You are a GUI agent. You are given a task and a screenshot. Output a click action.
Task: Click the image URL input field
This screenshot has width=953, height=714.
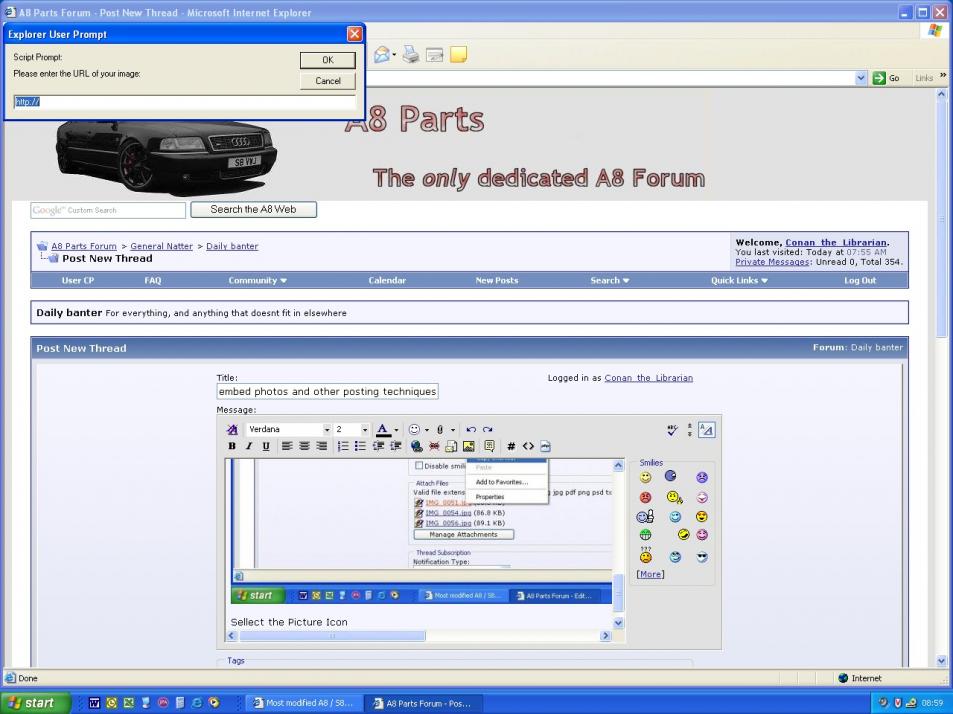coord(184,101)
